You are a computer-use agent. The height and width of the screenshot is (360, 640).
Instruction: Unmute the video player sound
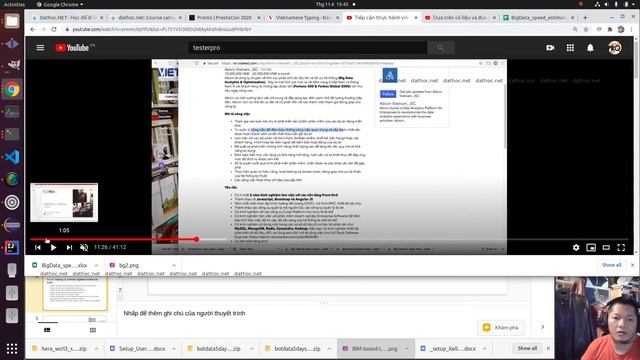tap(84, 247)
